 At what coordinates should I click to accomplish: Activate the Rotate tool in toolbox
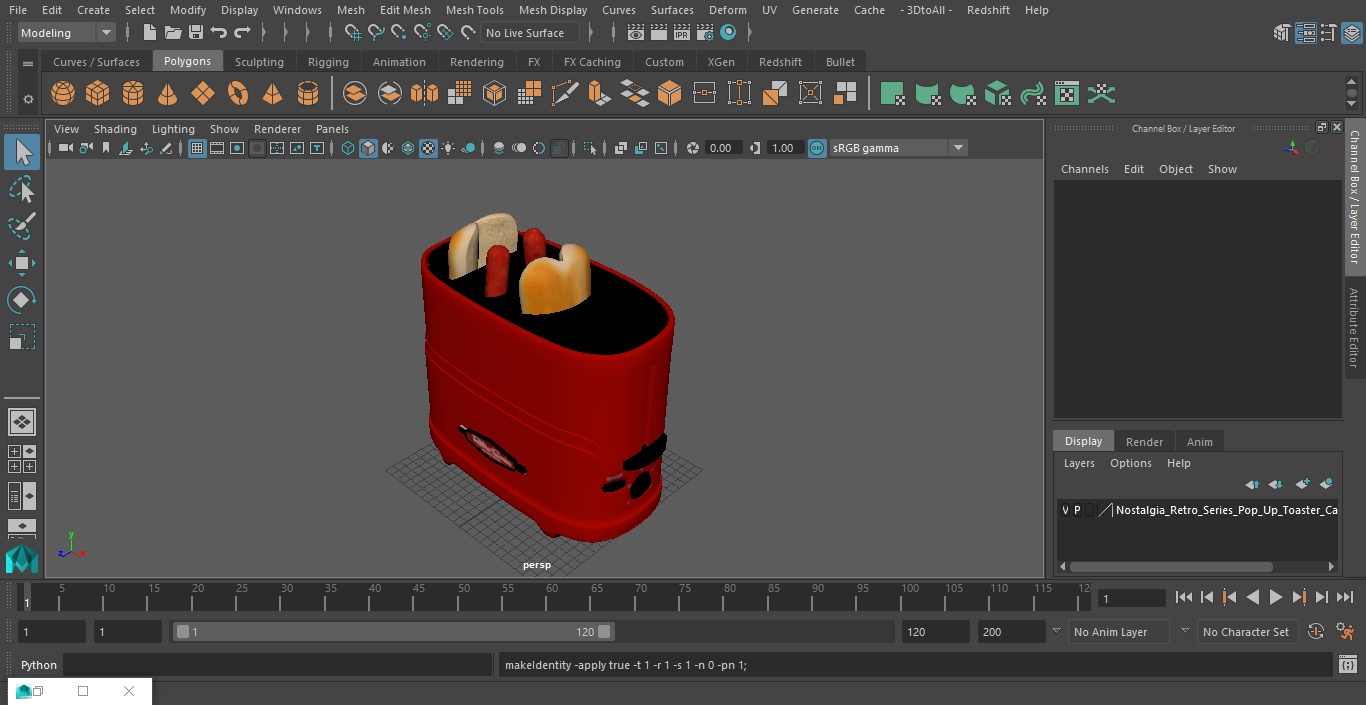tap(22, 300)
